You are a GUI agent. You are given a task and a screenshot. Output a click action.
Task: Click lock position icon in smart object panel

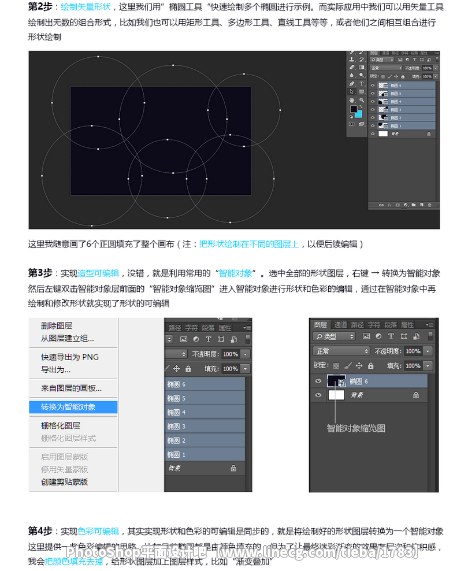click(x=359, y=366)
